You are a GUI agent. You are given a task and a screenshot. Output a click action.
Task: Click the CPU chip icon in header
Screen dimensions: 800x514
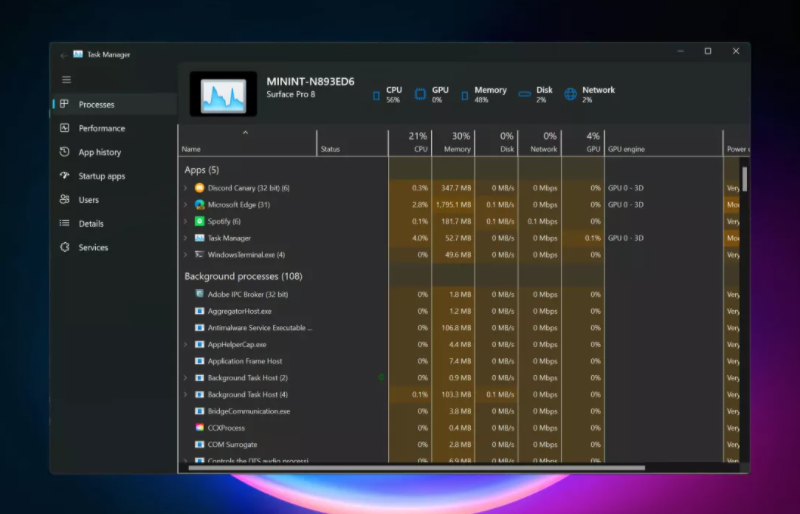tap(377, 95)
